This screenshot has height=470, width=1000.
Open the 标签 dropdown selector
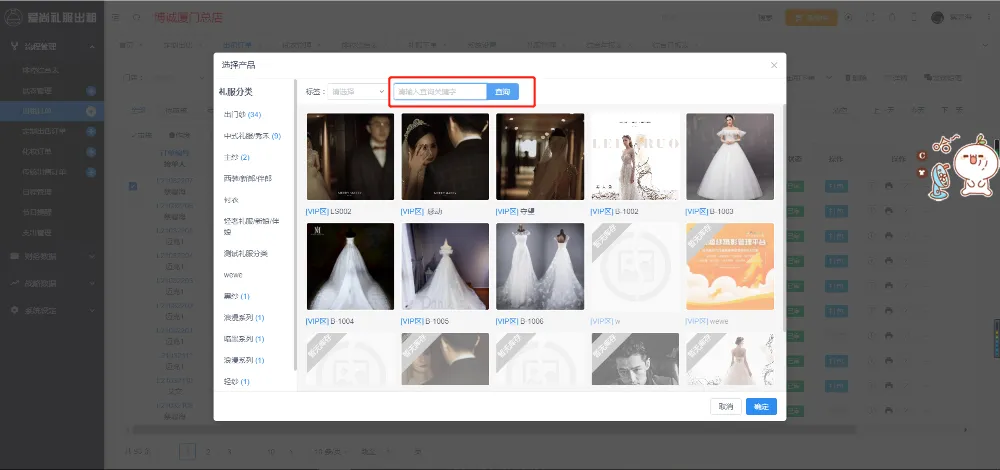tap(357, 92)
